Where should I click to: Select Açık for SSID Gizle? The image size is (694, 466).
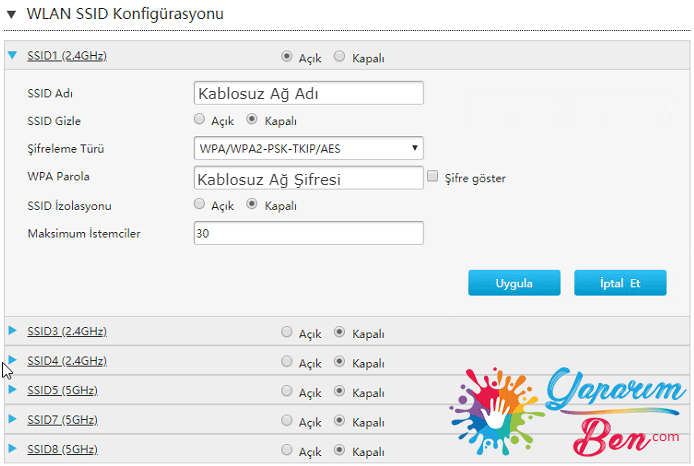point(200,120)
